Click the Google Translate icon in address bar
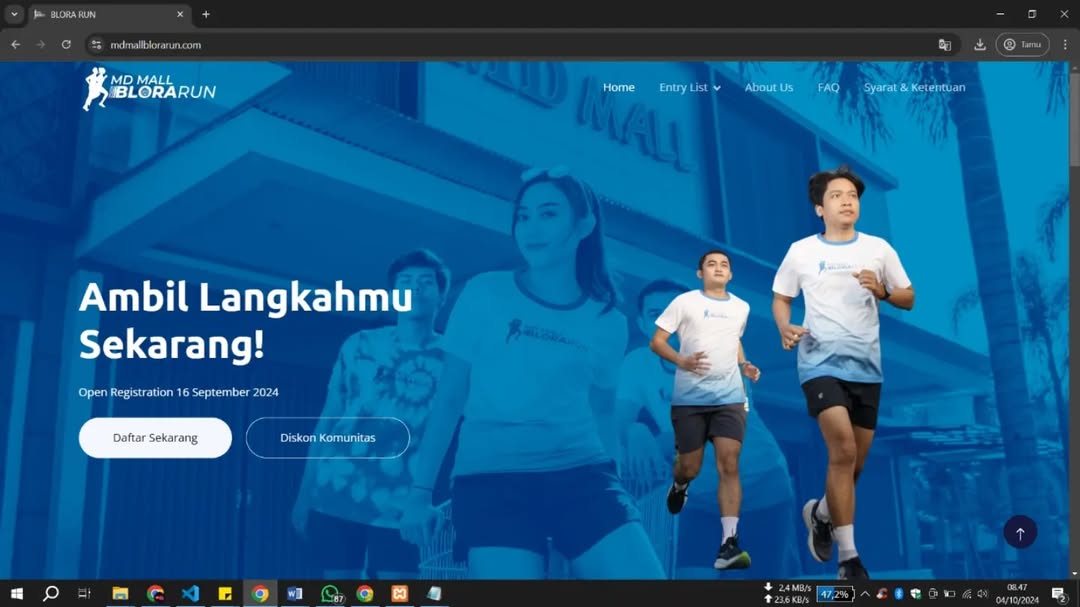This screenshot has height=607, width=1080. [x=945, y=44]
